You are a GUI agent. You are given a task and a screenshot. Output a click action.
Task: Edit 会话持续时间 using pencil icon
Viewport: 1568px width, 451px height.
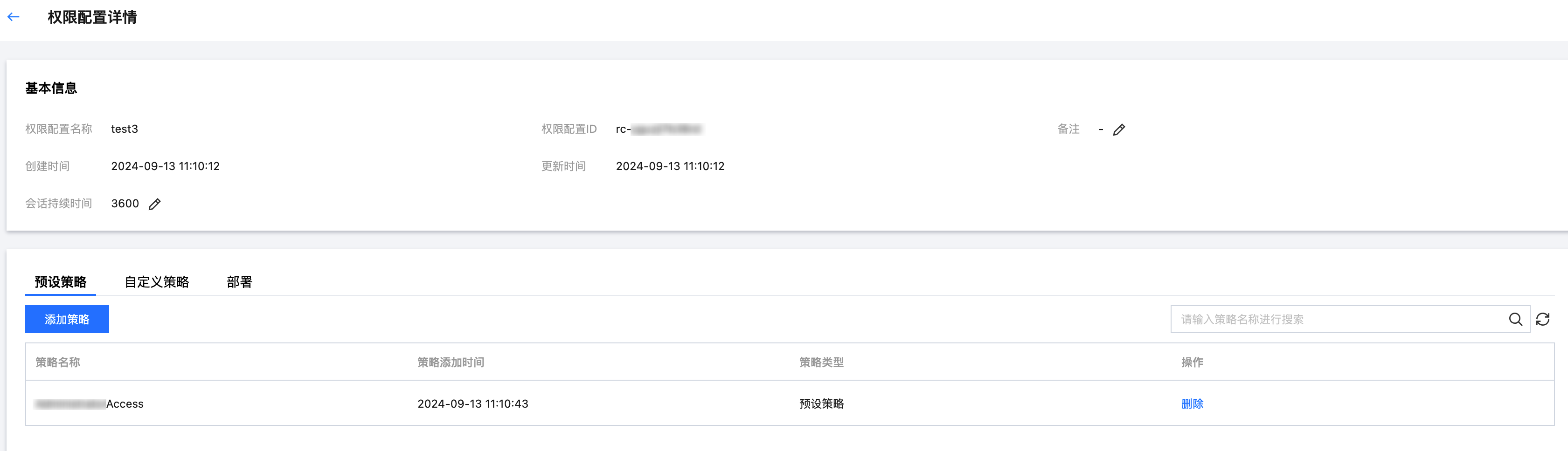(155, 204)
